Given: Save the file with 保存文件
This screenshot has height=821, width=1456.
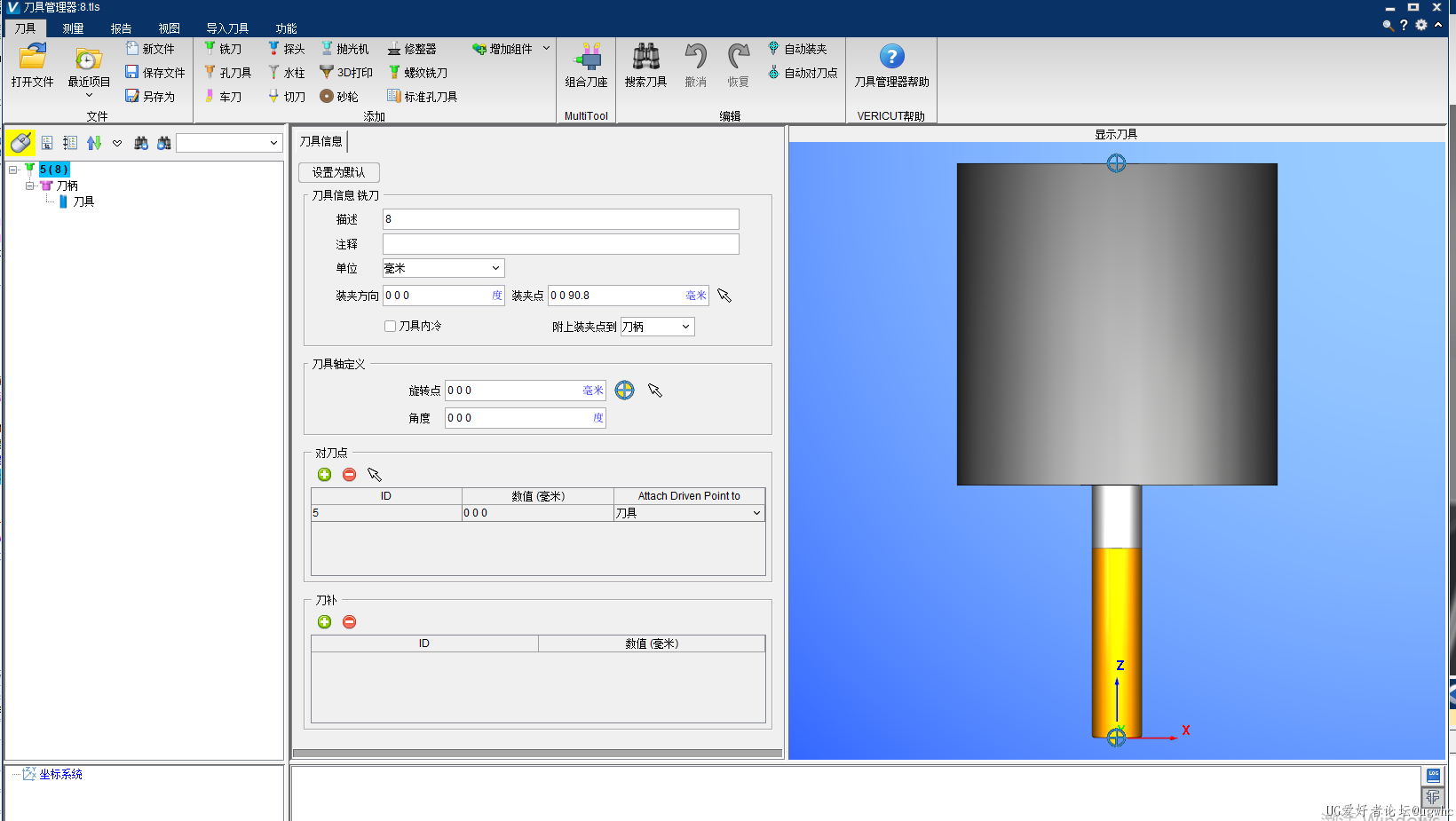Looking at the screenshot, I should (154, 73).
